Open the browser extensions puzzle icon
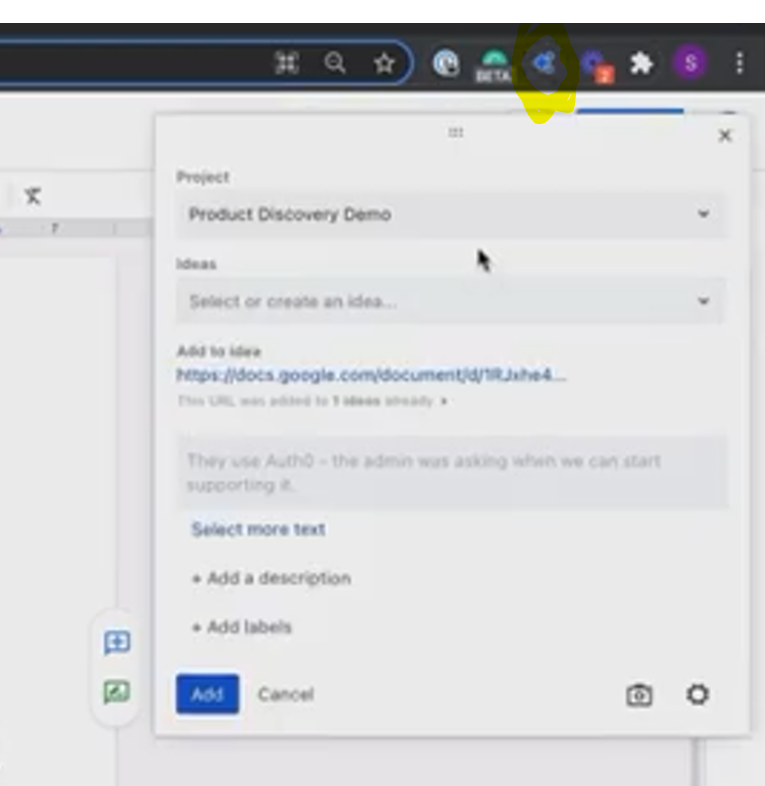 tap(642, 64)
